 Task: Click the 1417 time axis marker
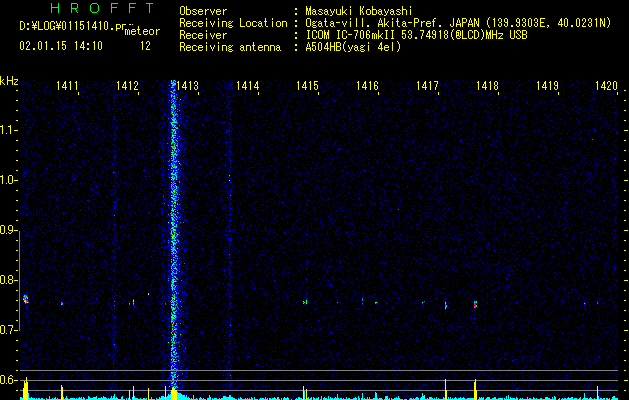pyautogui.click(x=427, y=85)
